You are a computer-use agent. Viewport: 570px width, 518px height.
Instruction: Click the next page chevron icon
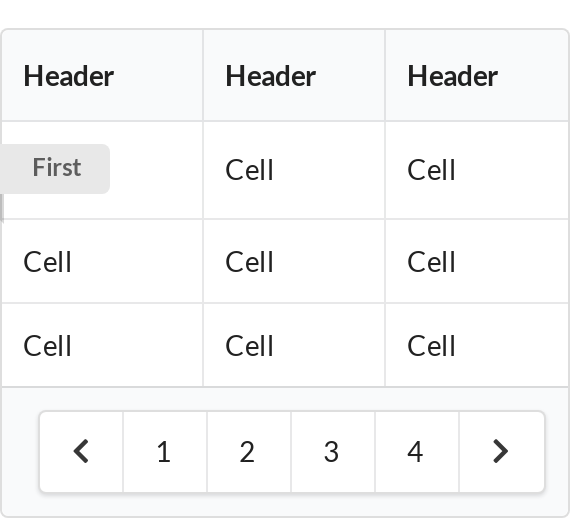501,451
